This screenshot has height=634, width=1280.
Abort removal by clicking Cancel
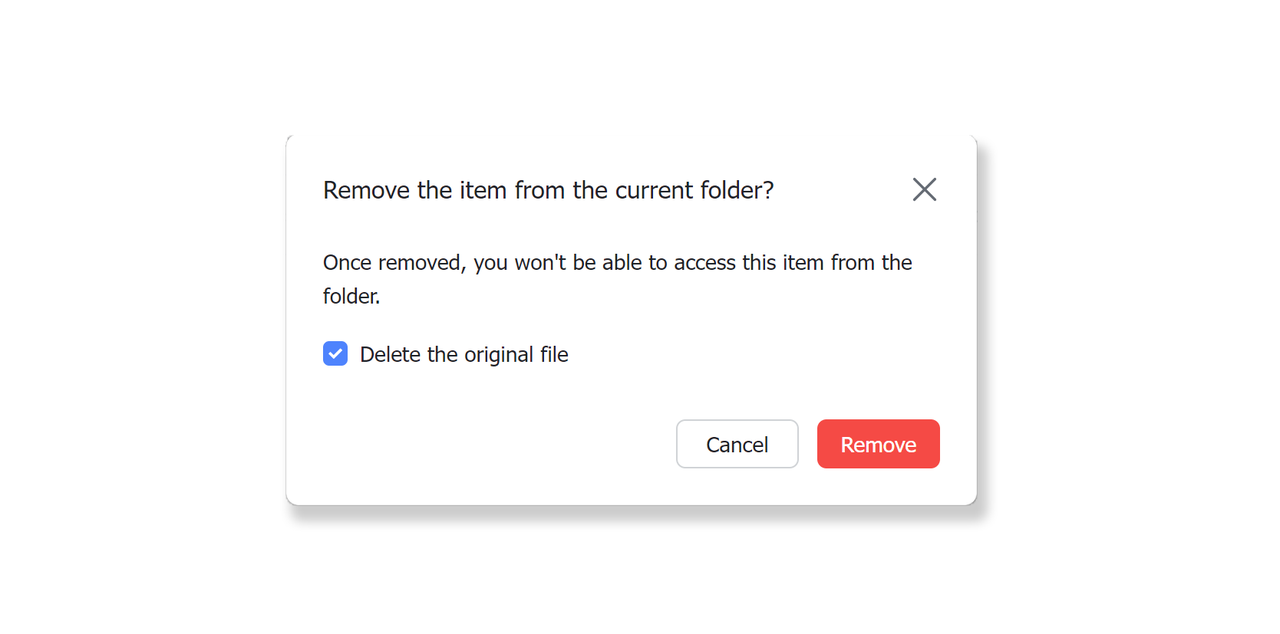coord(737,444)
